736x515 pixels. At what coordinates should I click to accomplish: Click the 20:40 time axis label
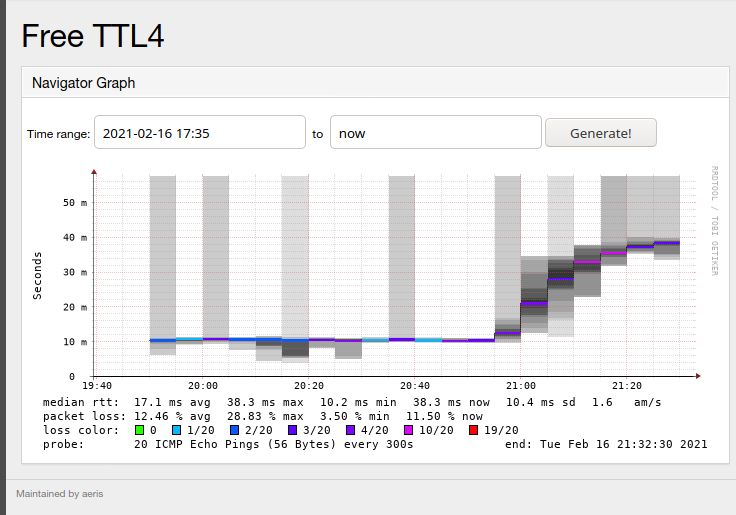click(x=414, y=386)
